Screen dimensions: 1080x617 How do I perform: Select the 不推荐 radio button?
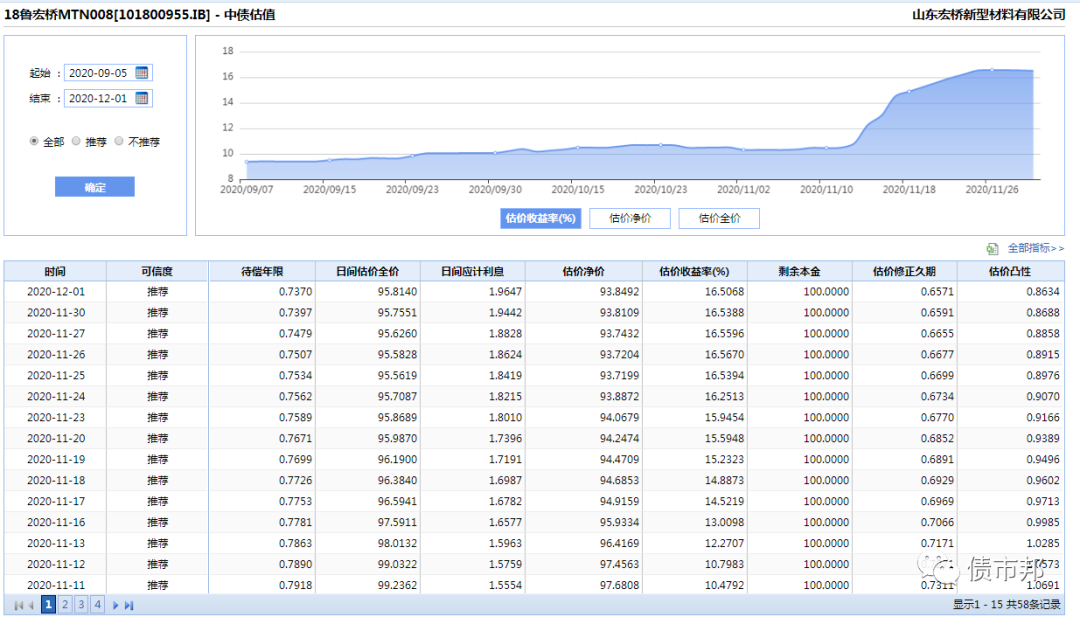[119, 142]
